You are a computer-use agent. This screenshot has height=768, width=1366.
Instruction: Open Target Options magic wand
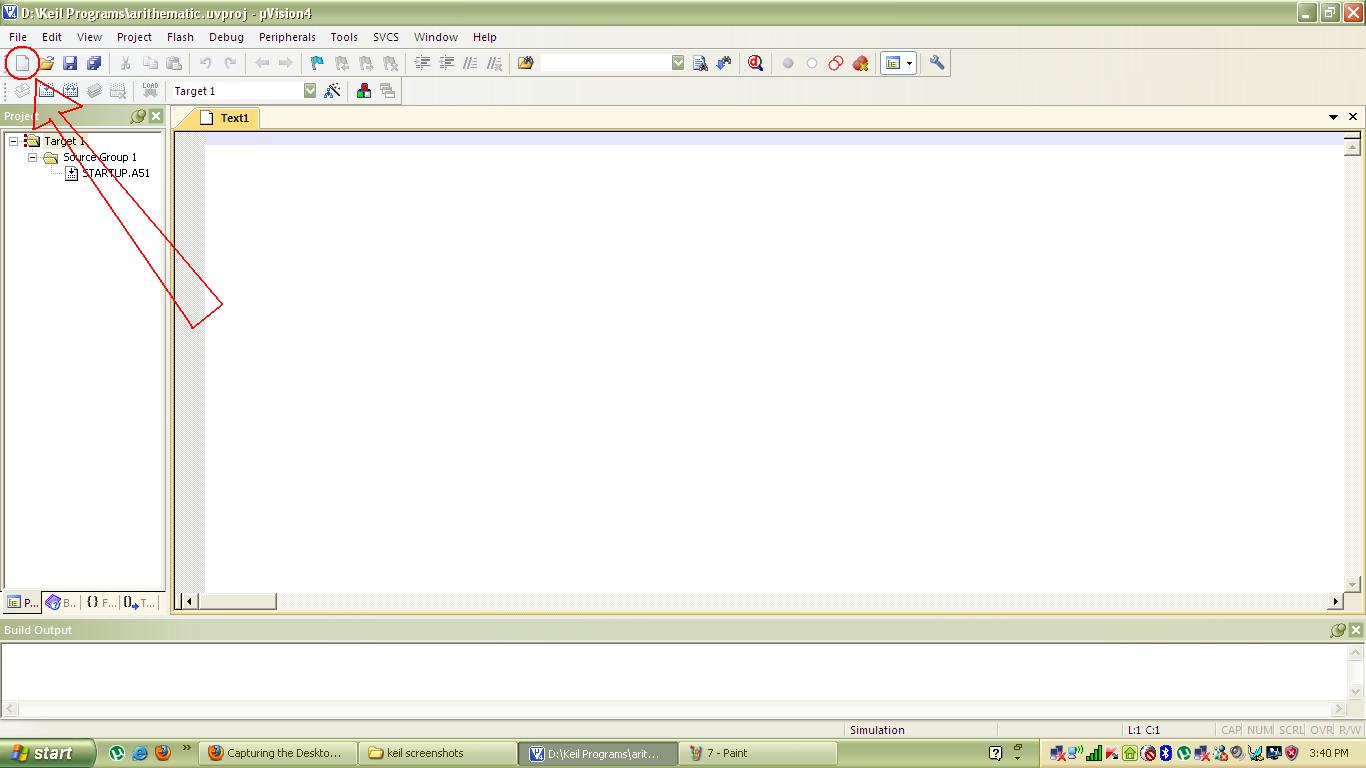[x=332, y=91]
